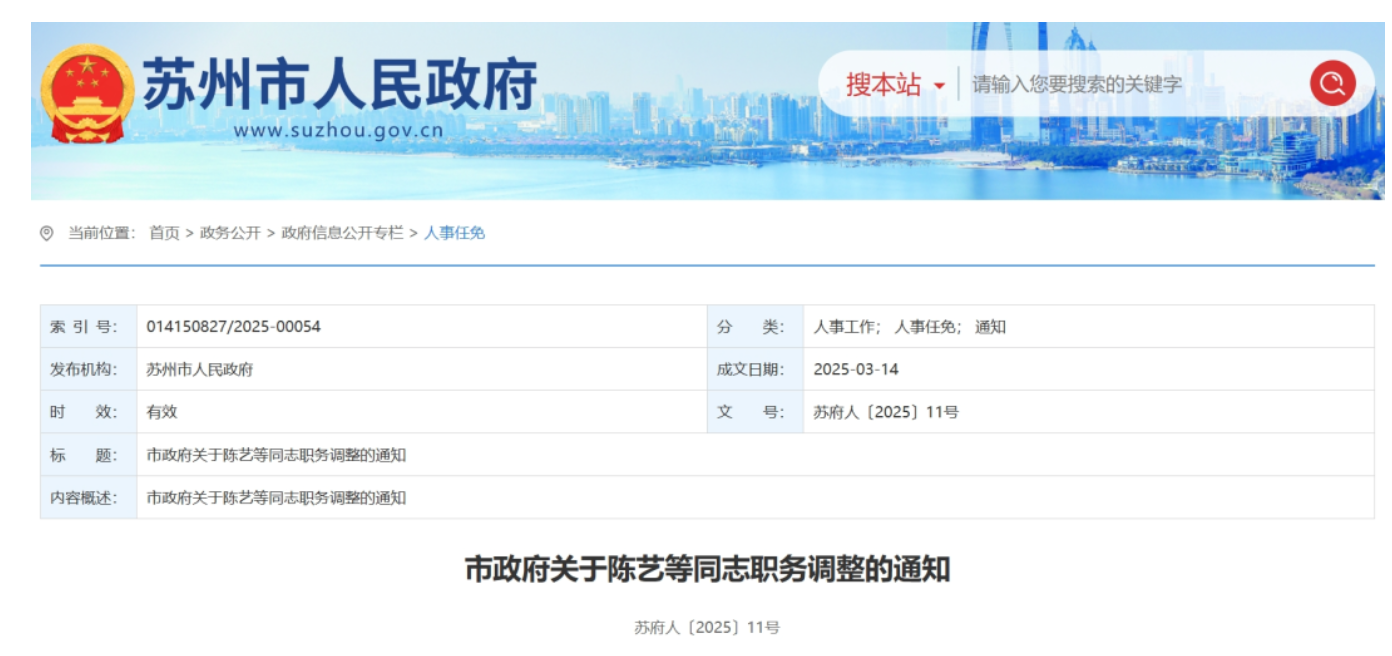Click the 内容概述 label cell

(x=88, y=497)
